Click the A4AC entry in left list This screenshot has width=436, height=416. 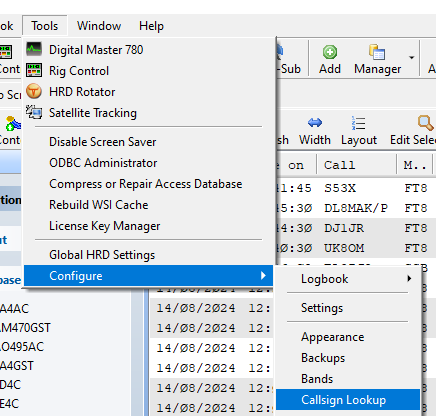pyautogui.click(x=14, y=308)
